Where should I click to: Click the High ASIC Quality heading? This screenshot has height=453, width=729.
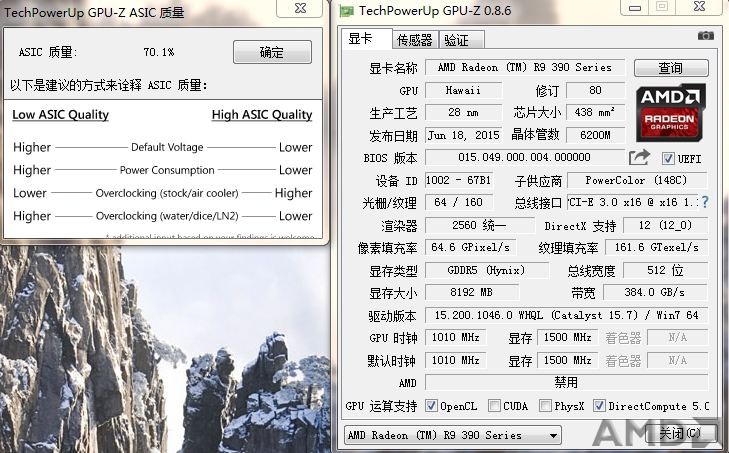tap(262, 114)
